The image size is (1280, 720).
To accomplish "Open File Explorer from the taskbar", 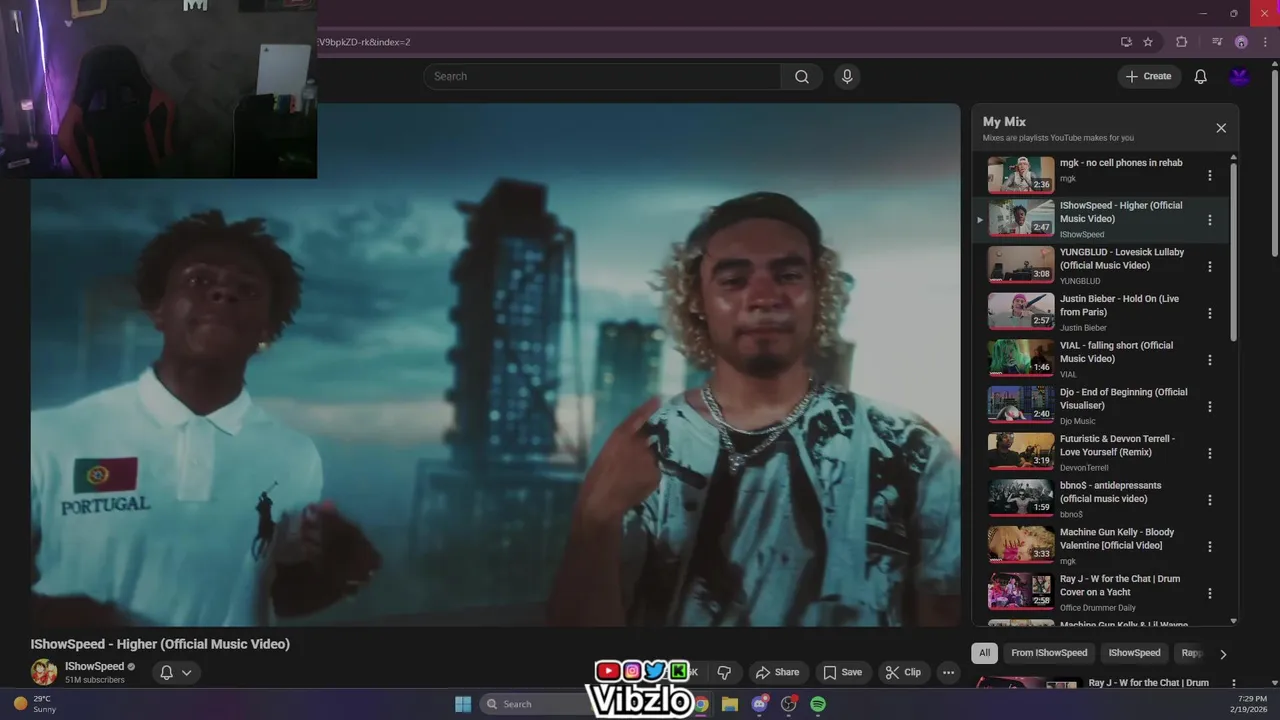I will tap(729, 704).
